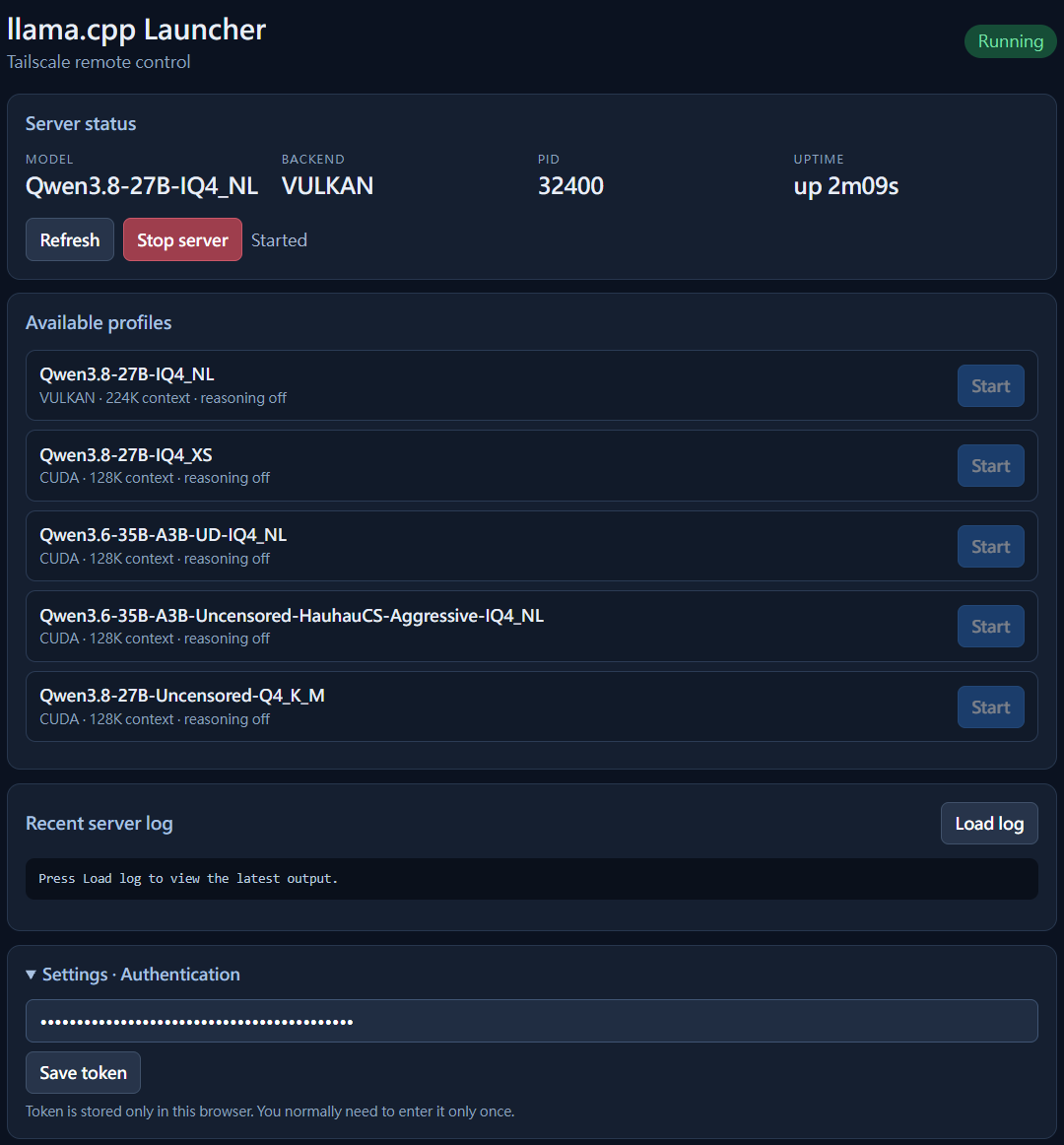Click the Available profiles heading
The height and width of the screenshot is (1145, 1064).
(x=99, y=323)
